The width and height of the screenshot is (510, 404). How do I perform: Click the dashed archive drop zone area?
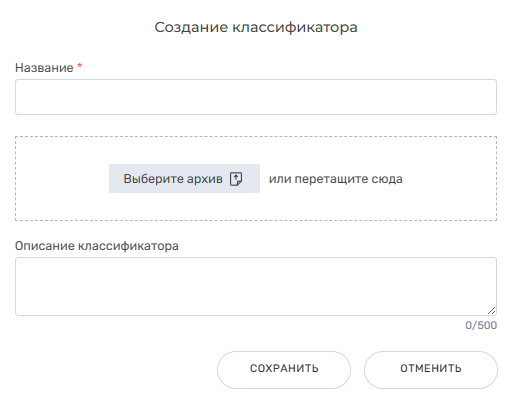pyautogui.click(x=256, y=178)
